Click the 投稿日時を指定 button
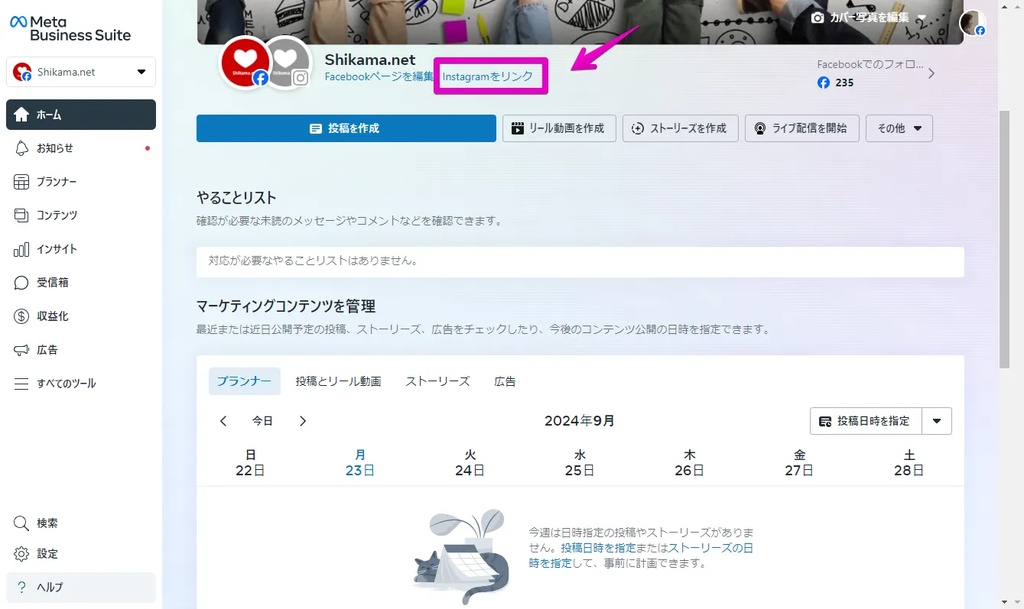This screenshot has width=1024, height=609. (866, 421)
